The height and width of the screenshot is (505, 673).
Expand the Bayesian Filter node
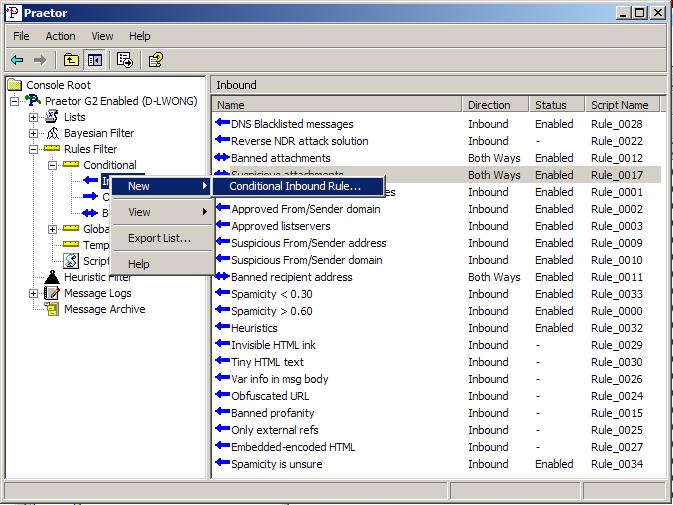click(33, 133)
